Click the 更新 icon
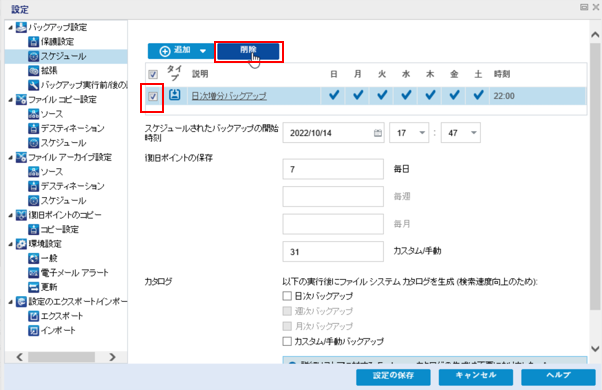The width and height of the screenshot is (602, 390). (34, 287)
